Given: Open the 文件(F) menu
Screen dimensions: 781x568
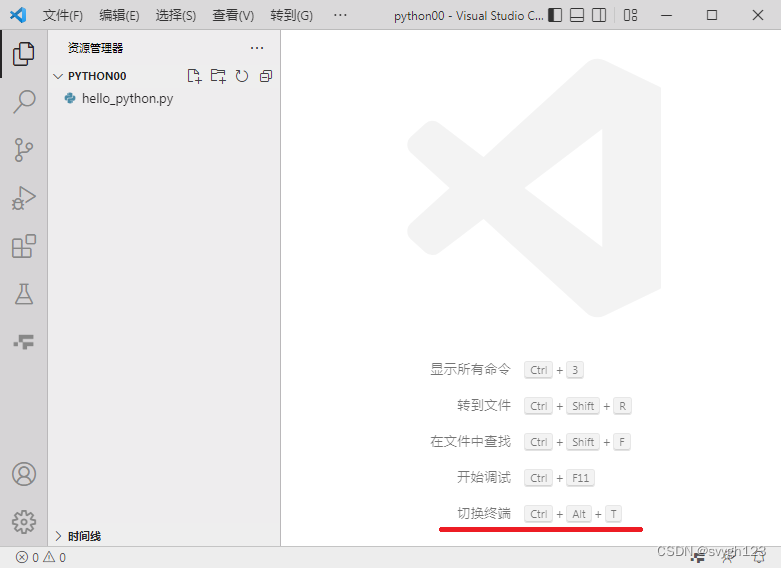Looking at the screenshot, I should (63, 15).
